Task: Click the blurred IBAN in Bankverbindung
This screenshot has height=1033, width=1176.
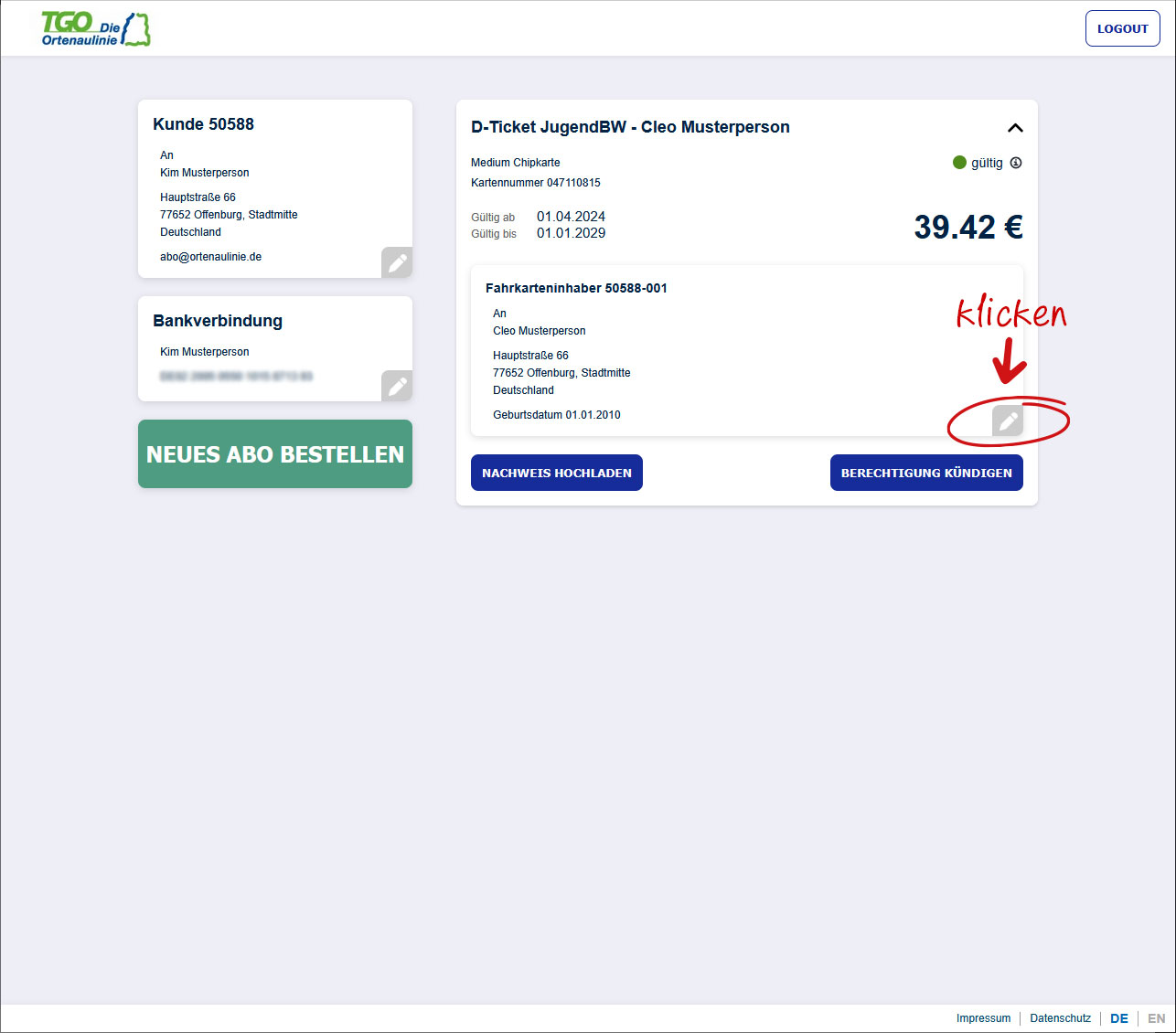Action: [236, 376]
